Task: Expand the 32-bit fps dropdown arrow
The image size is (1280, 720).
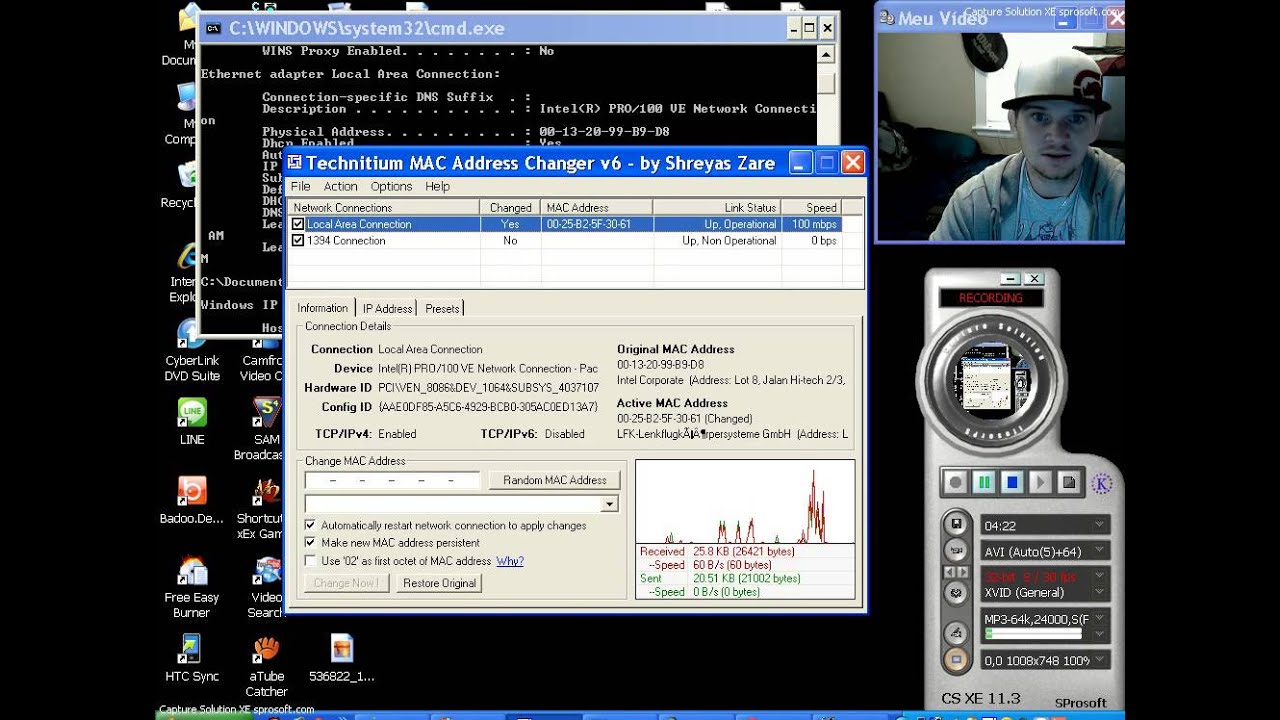Action: [1099, 576]
